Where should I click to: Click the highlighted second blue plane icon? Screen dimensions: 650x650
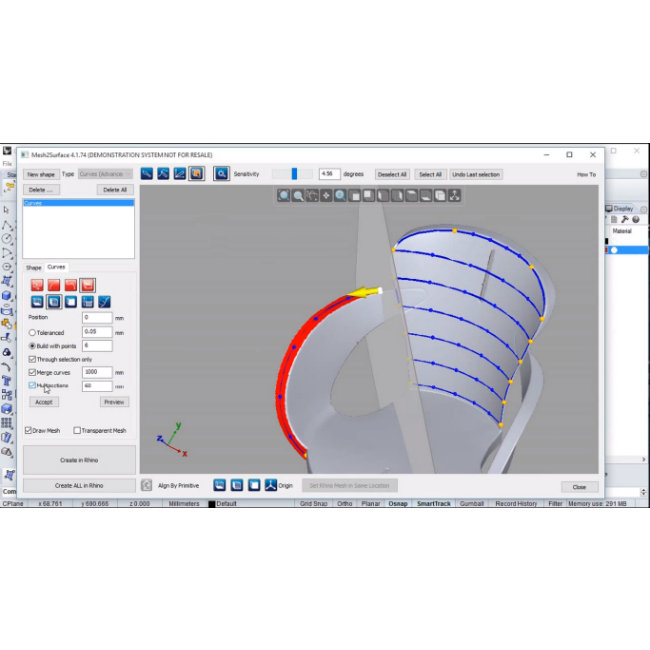(x=54, y=302)
